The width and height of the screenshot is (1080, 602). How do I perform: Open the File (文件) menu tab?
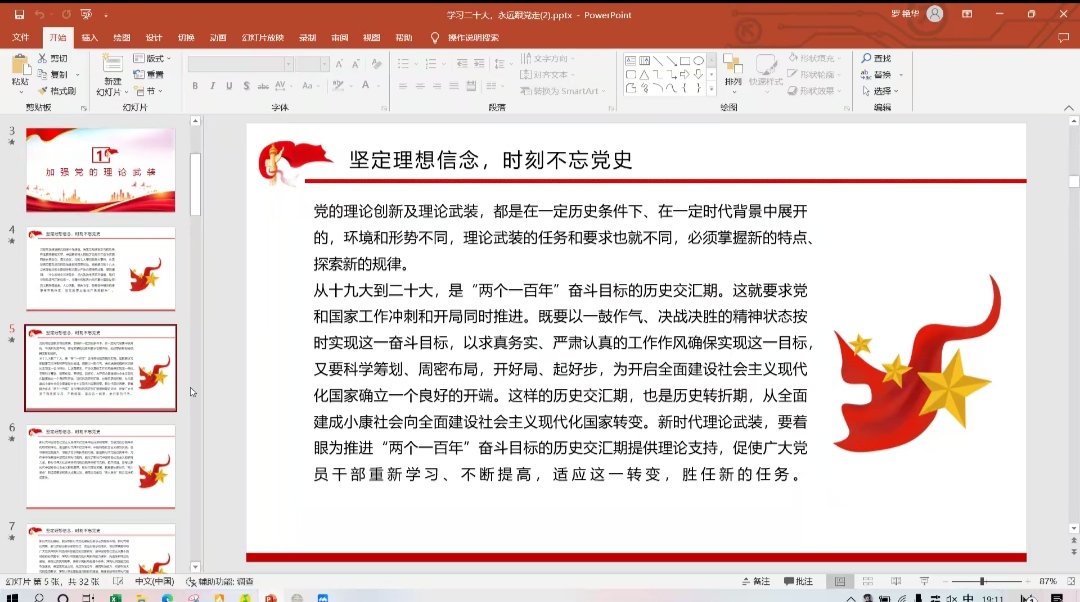pos(20,38)
